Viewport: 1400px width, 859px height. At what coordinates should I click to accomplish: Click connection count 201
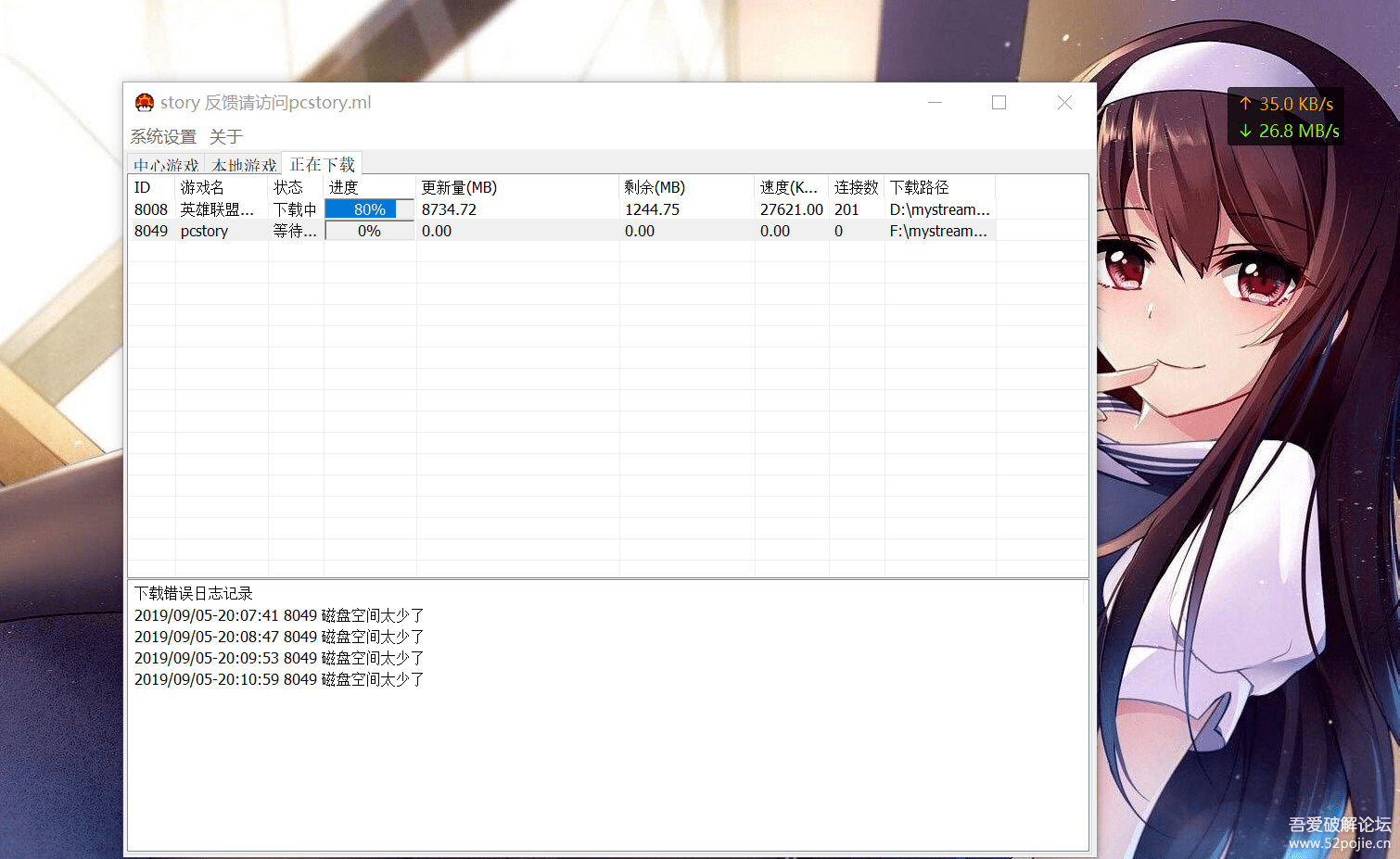pos(846,209)
